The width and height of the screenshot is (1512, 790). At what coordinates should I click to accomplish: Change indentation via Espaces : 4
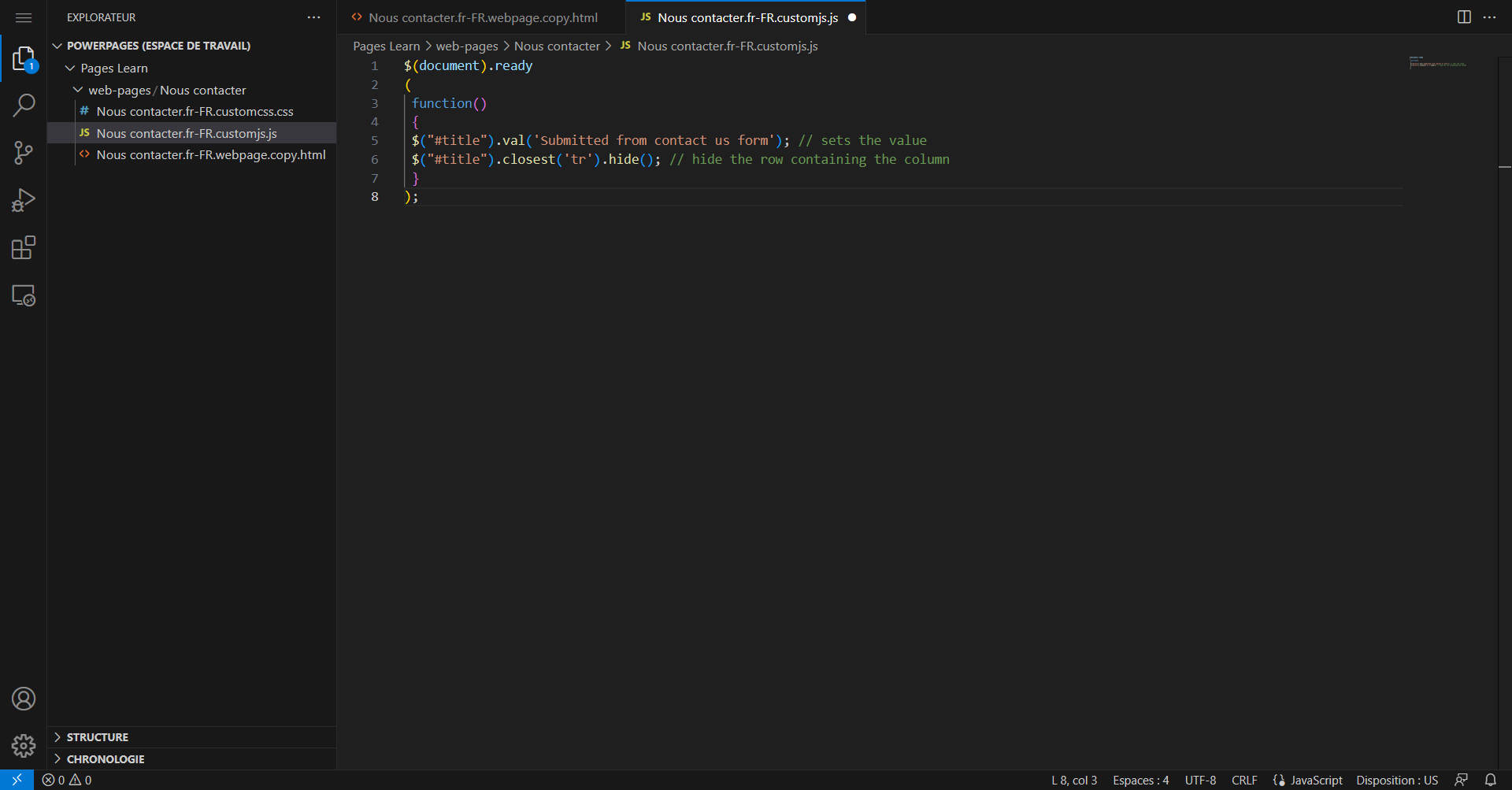(x=1140, y=780)
